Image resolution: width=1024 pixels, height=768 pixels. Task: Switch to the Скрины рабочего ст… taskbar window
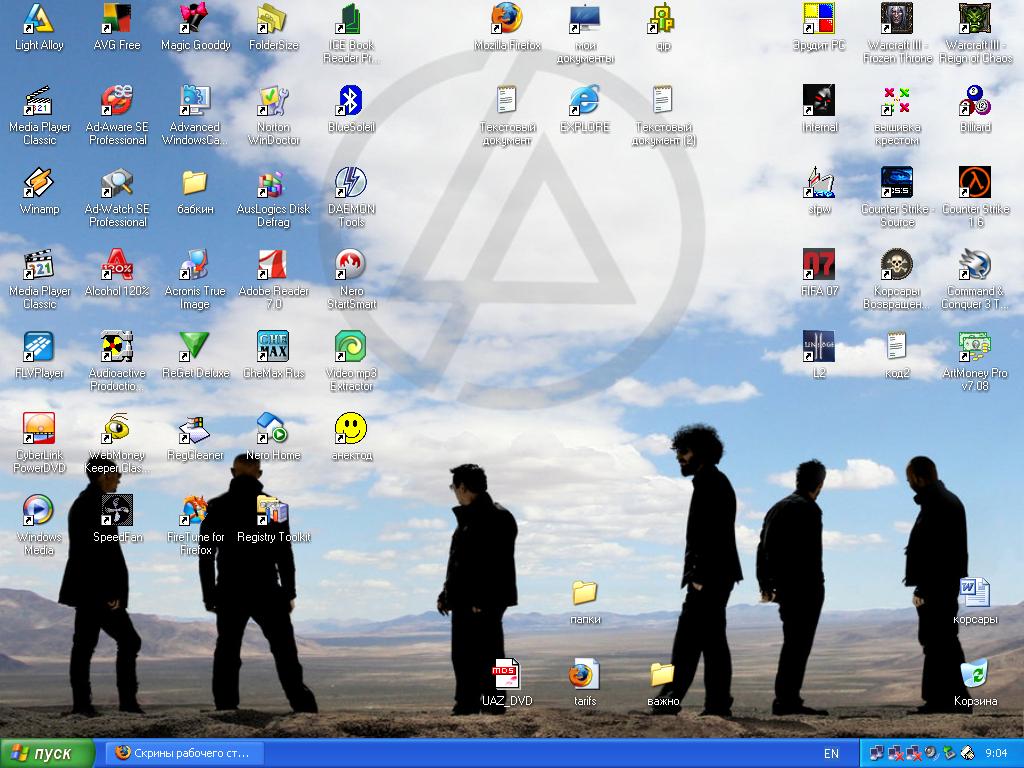point(187,754)
